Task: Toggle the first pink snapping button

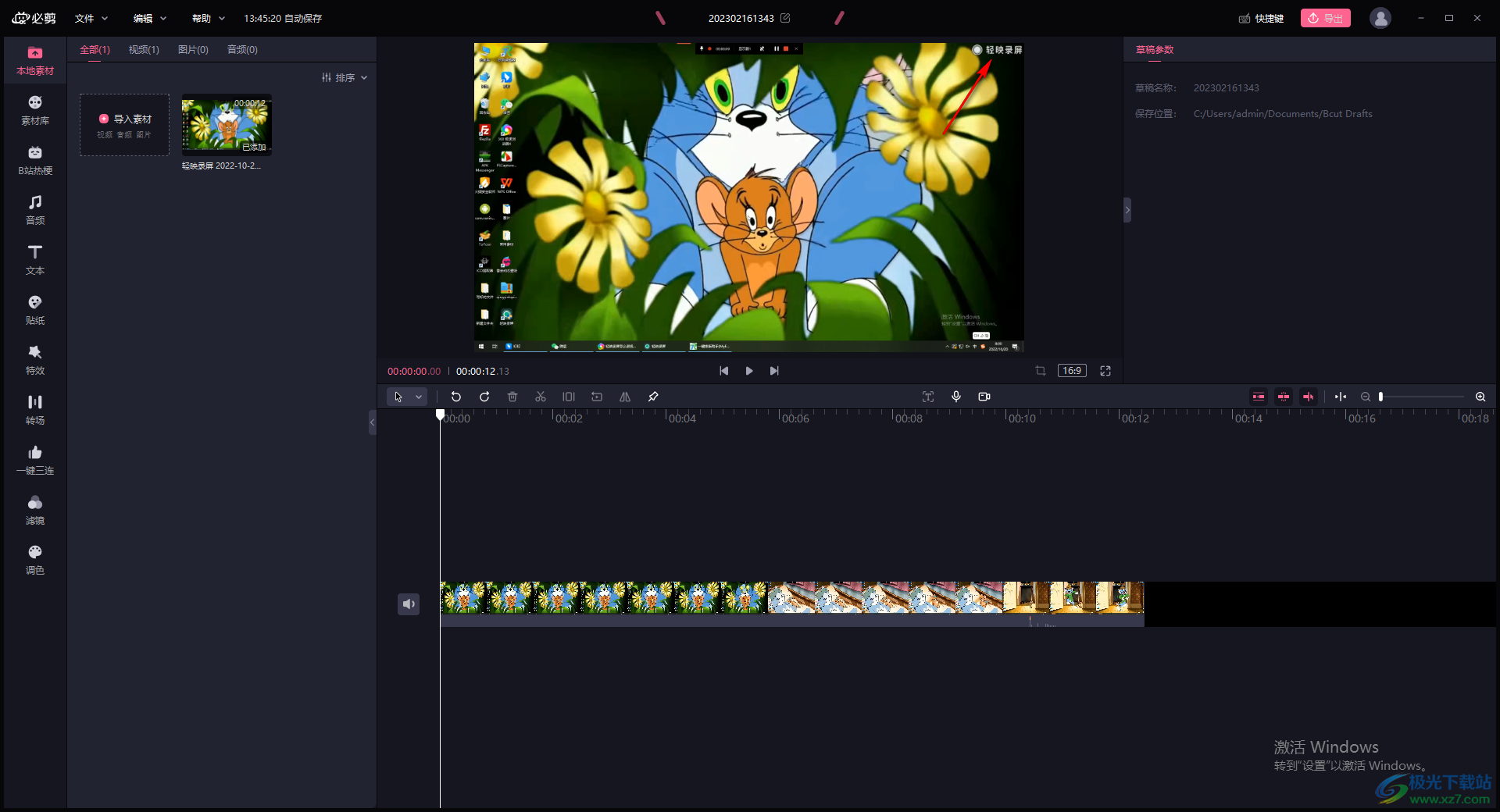Action: (x=1259, y=397)
